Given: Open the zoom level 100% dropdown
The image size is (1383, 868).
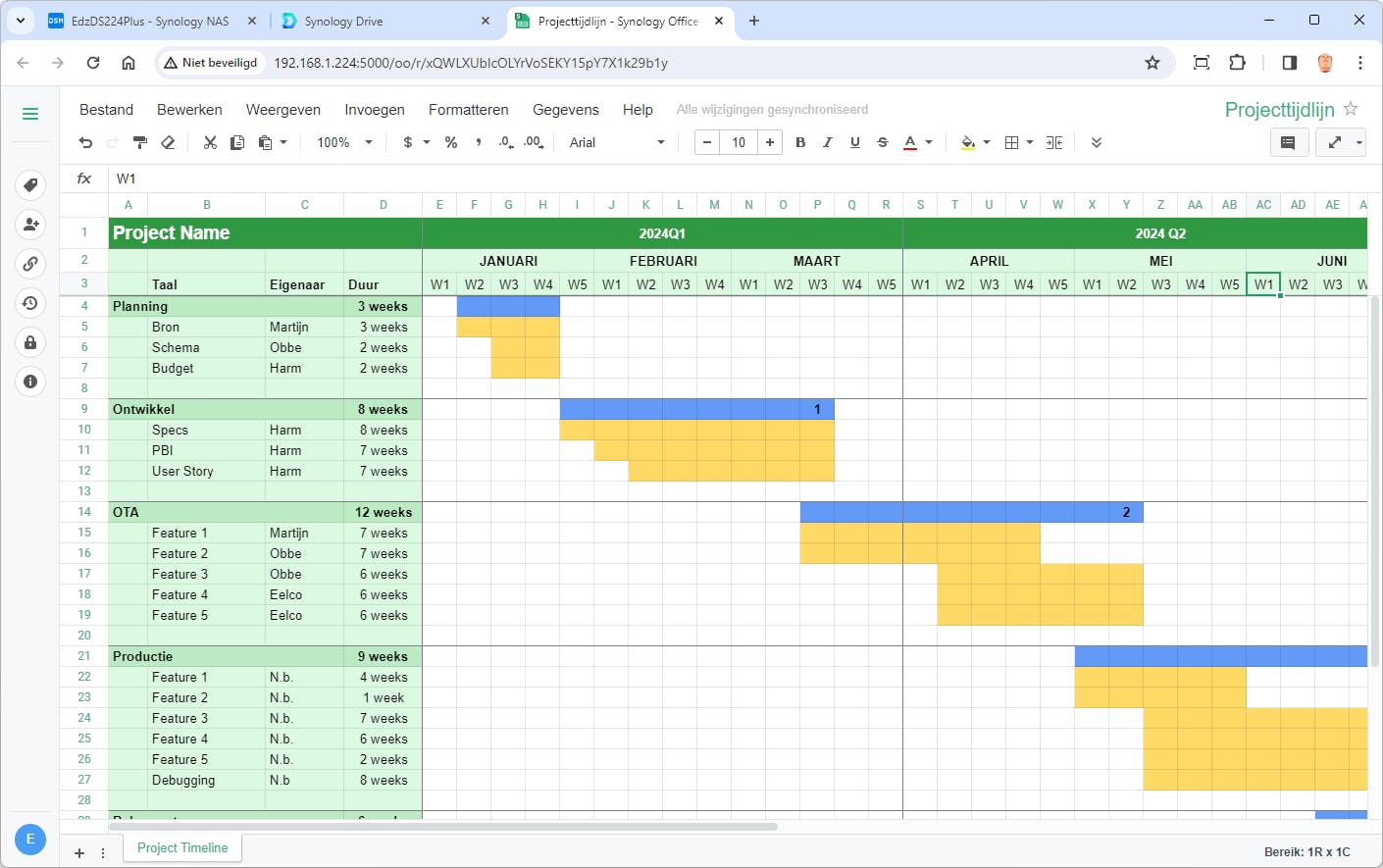Looking at the screenshot, I should tap(342, 142).
